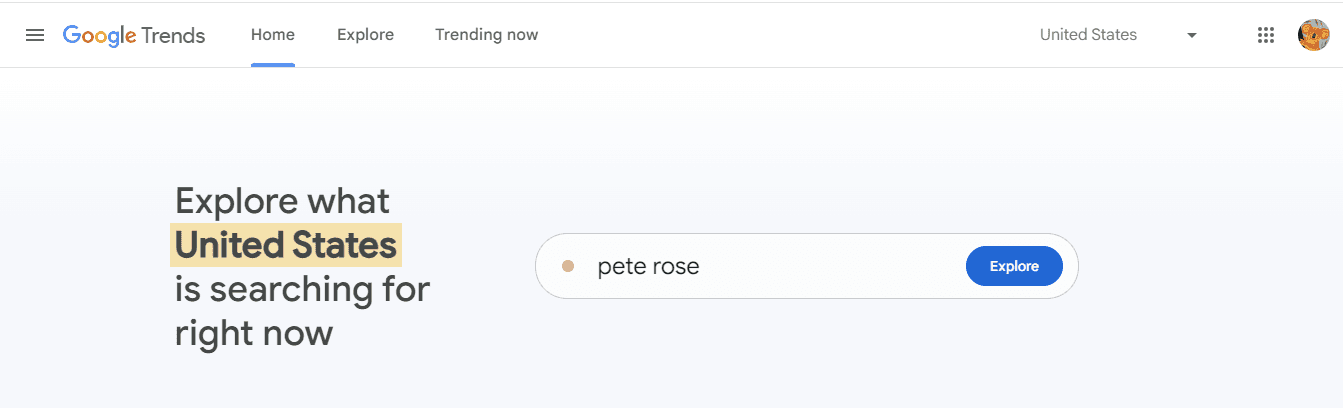The image size is (1343, 408).
Task: Click the word Trends in the logo
Action: [173, 36]
